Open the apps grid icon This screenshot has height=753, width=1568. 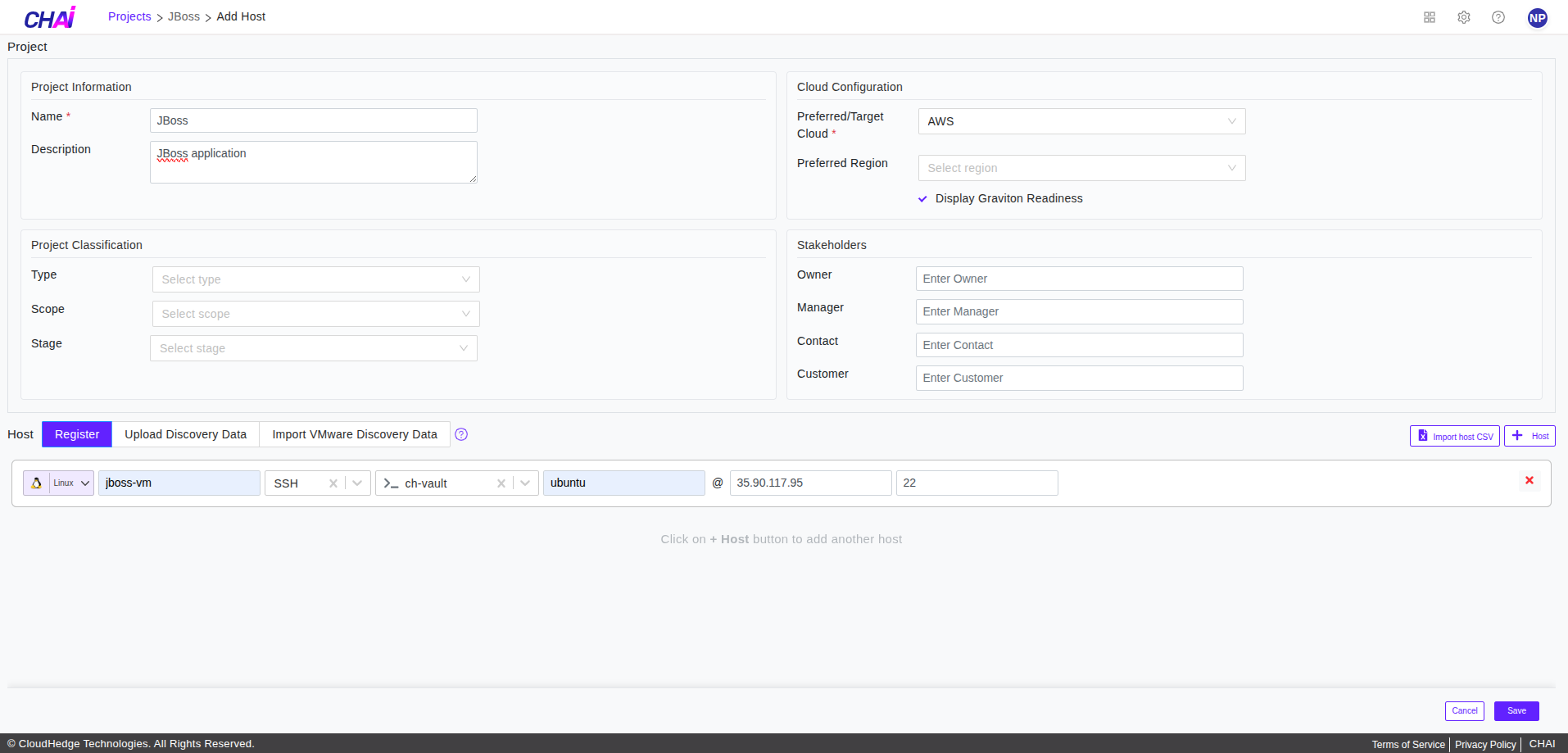(1430, 17)
